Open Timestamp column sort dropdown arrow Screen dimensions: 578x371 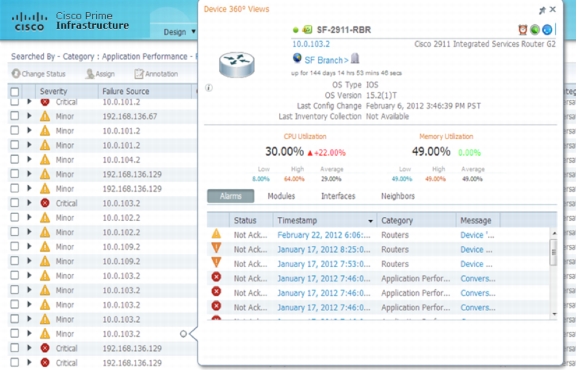tap(370, 221)
